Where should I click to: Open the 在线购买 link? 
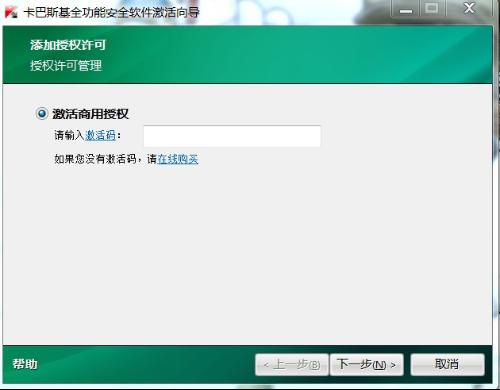click(178, 159)
